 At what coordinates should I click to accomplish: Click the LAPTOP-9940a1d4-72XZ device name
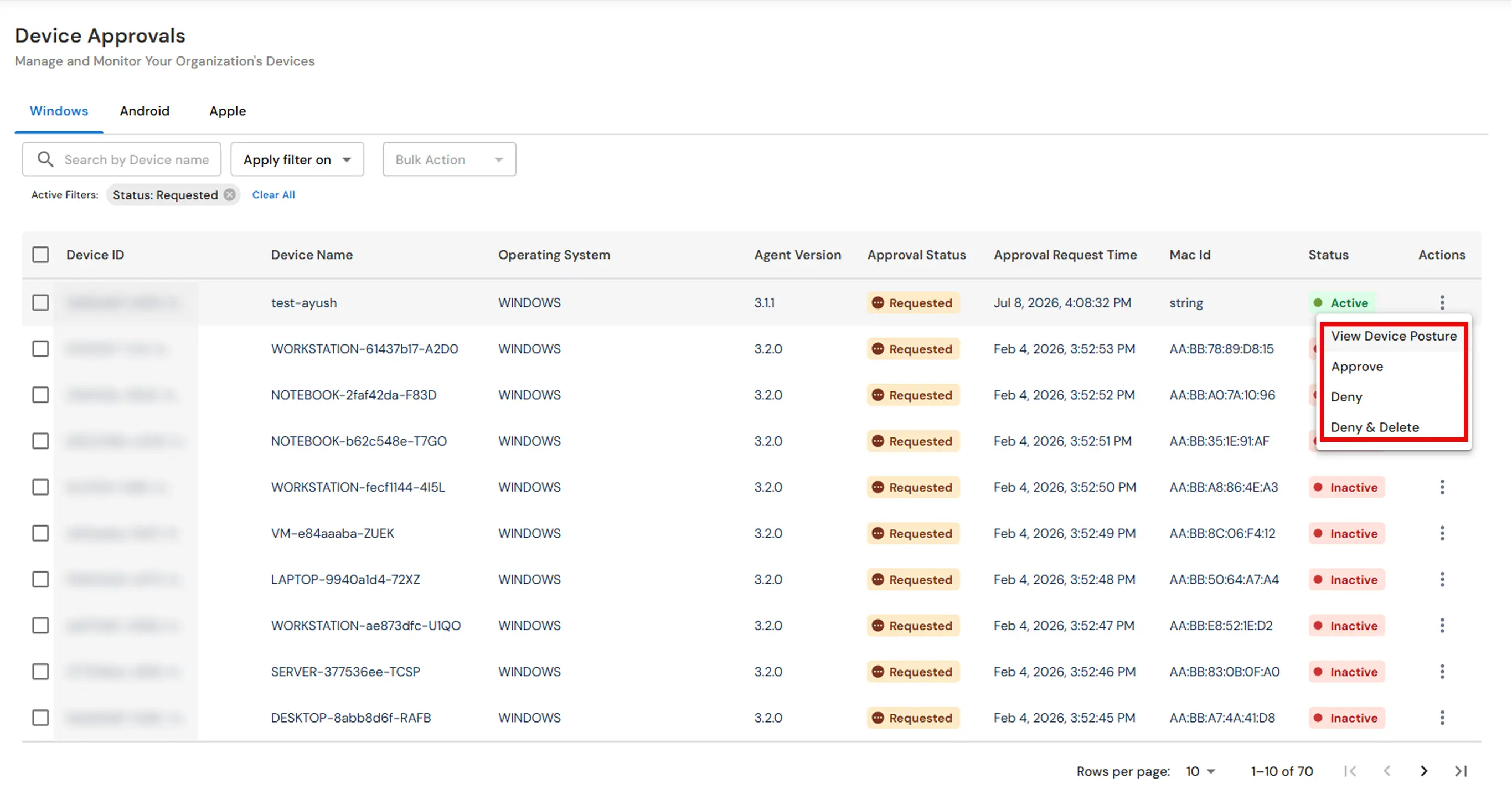[x=345, y=579]
